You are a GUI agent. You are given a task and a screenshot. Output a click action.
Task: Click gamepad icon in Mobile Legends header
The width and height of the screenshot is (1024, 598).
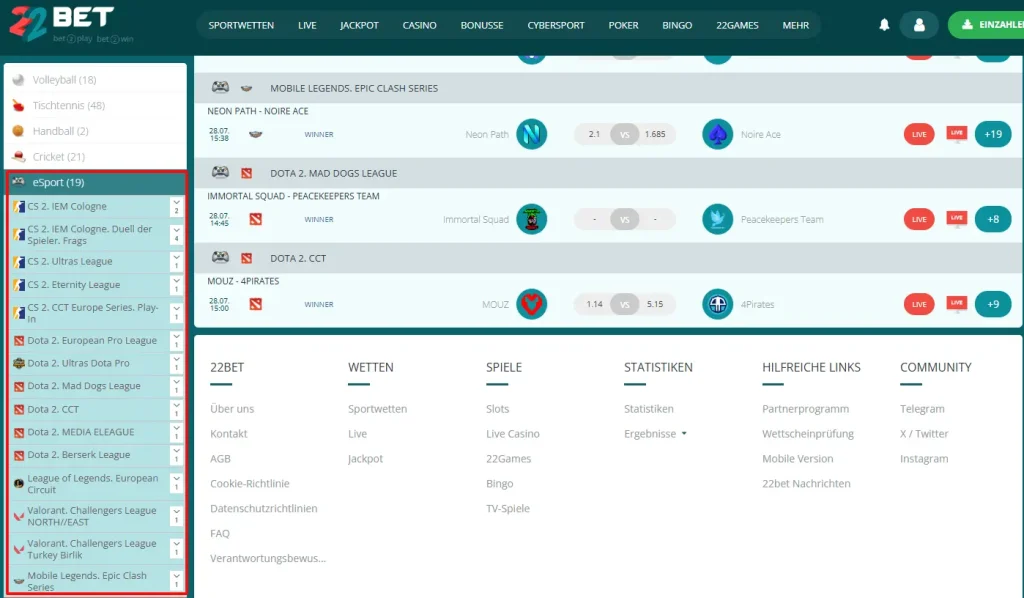point(220,87)
